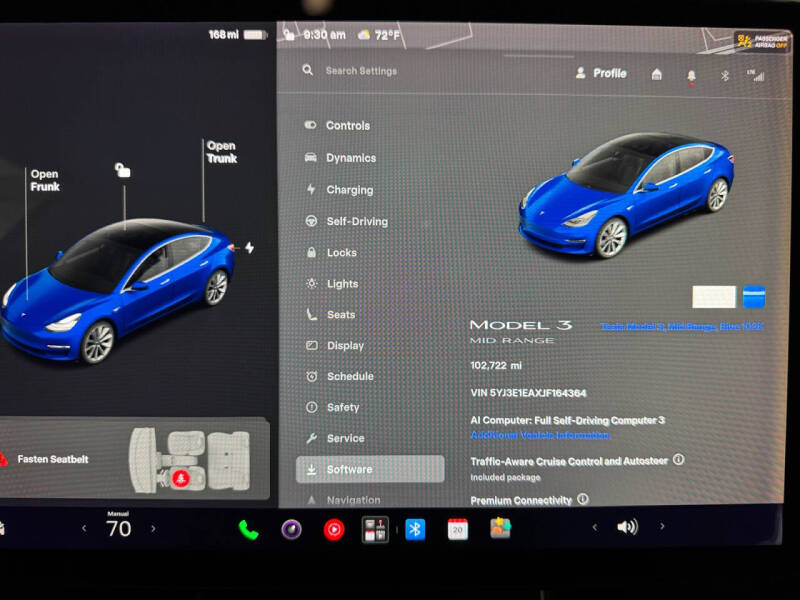Viewport: 800px width, 600px height.
Task: Tap the status bar lock icon
Action: point(289,35)
